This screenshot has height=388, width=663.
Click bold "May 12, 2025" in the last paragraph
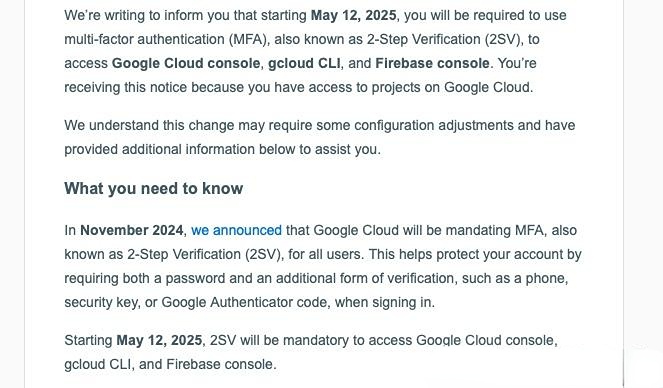click(159, 340)
